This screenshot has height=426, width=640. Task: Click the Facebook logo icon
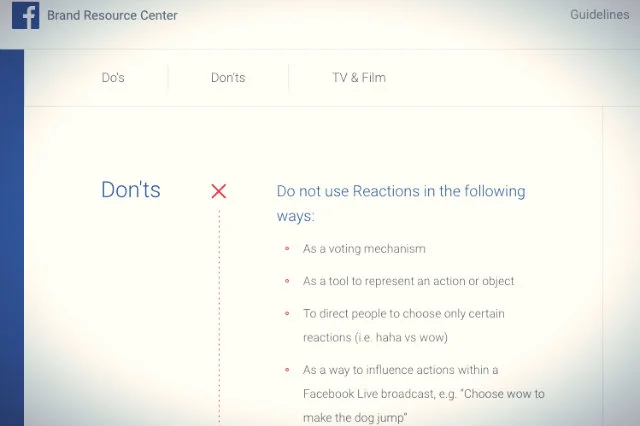[26, 16]
